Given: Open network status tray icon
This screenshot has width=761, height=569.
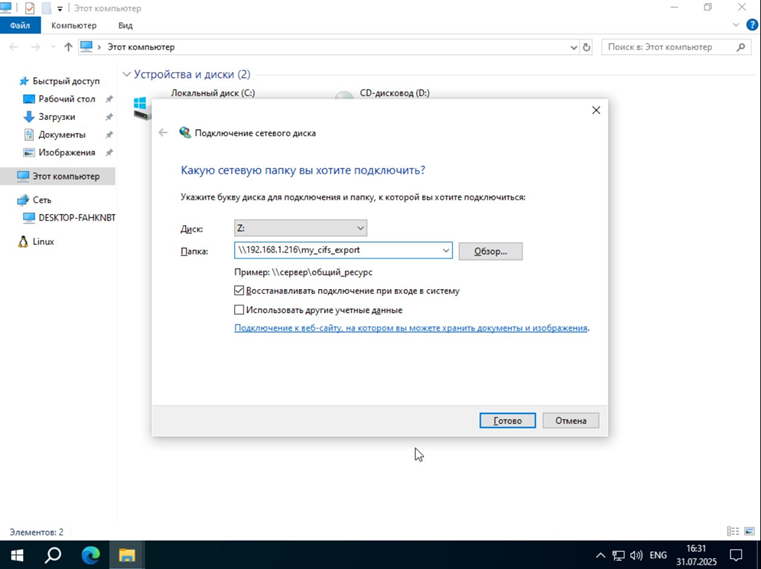Looking at the screenshot, I should point(618,555).
